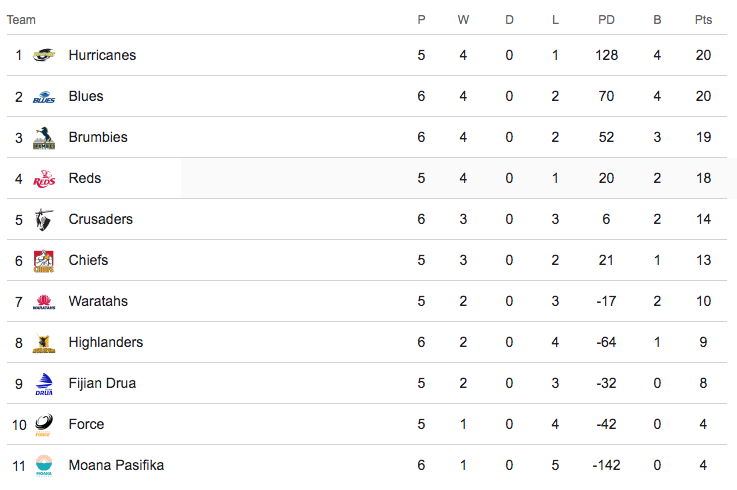Viewport: 737px width, 490px height.
Task: Click the Pts column header
Action: pyautogui.click(x=703, y=20)
